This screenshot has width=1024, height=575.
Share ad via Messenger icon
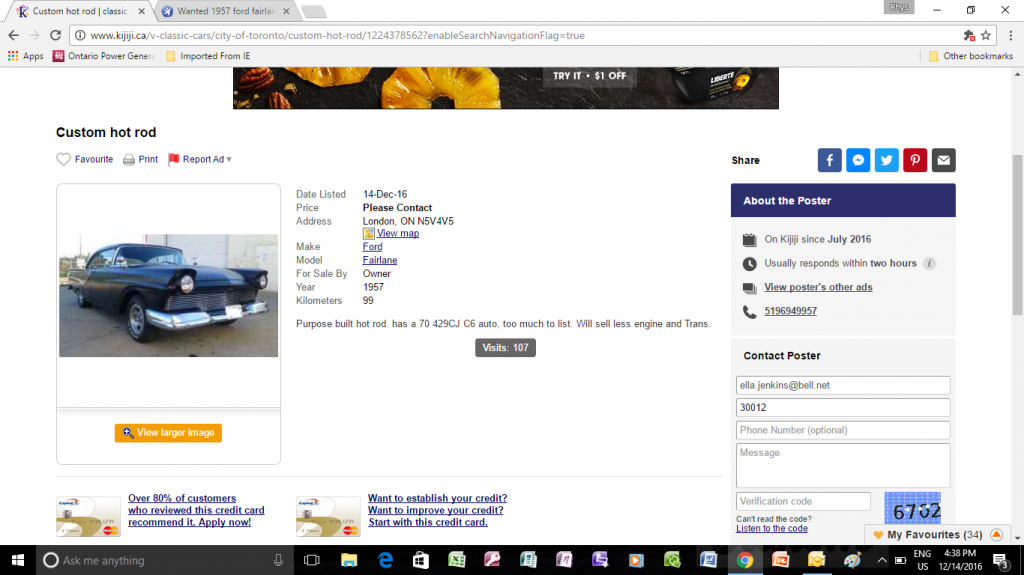coord(858,160)
